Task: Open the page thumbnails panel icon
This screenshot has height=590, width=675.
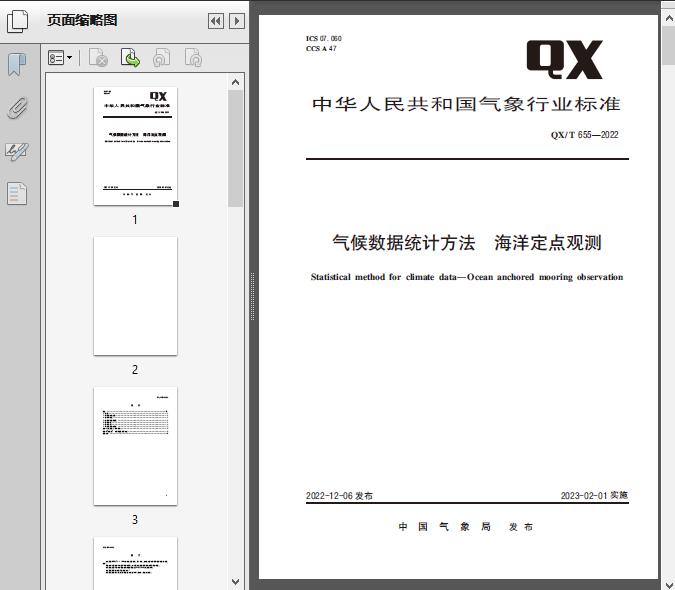Action: point(17,22)
